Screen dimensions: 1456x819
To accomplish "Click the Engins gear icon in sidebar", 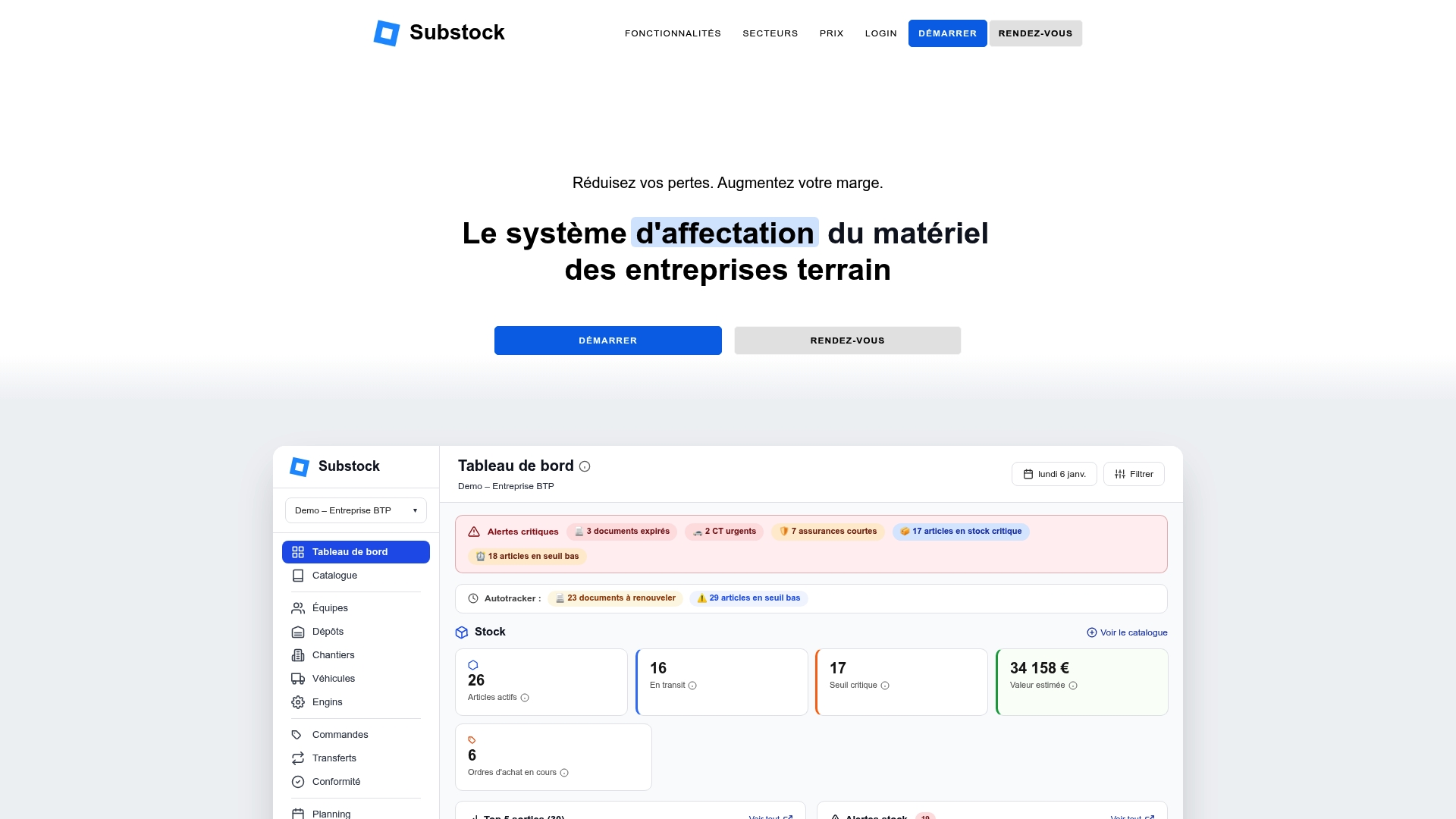I will click(298, 702).
